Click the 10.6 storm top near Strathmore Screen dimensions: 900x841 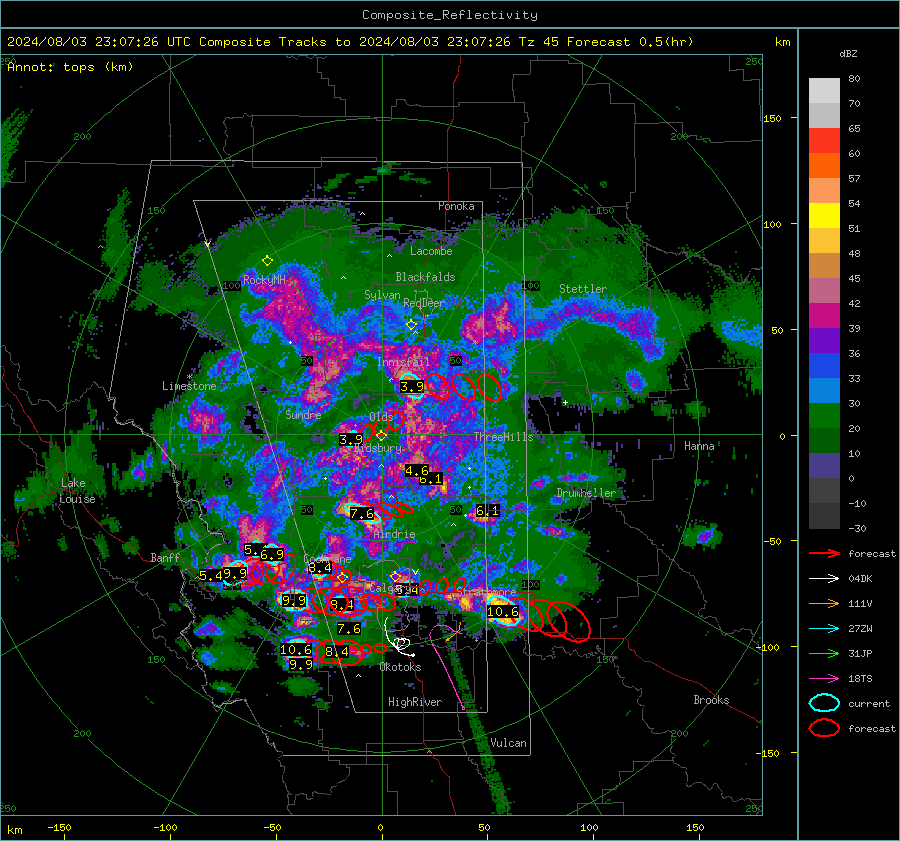coord(503,612)
